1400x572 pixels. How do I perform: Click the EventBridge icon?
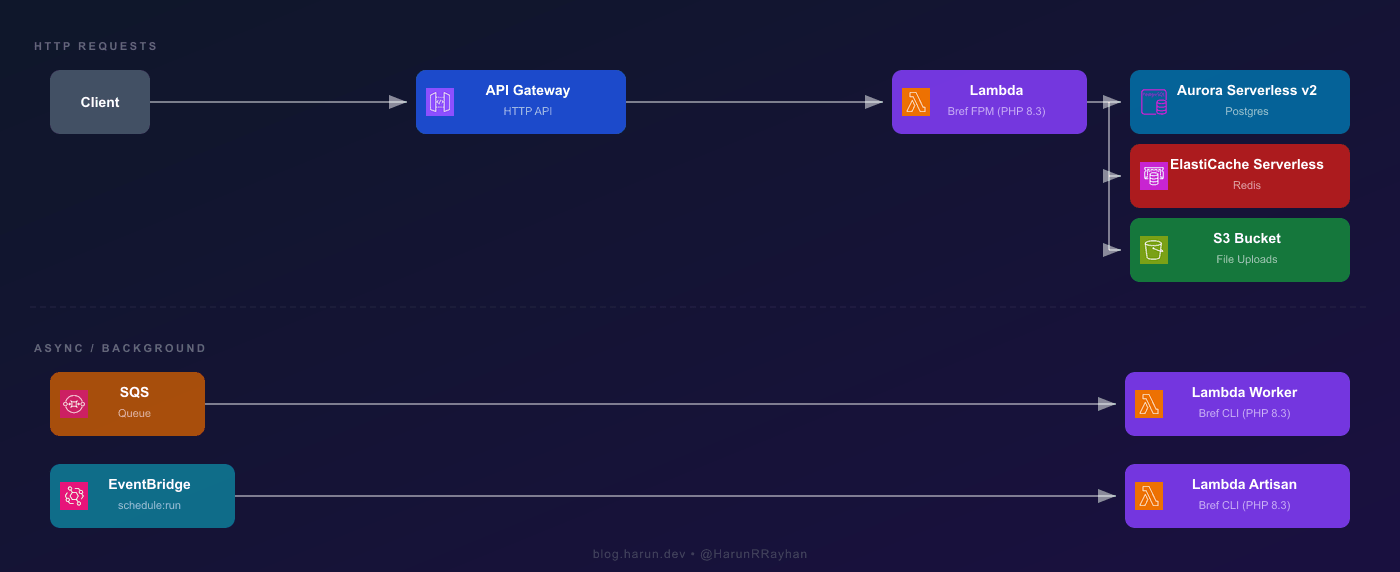[74, 496]
